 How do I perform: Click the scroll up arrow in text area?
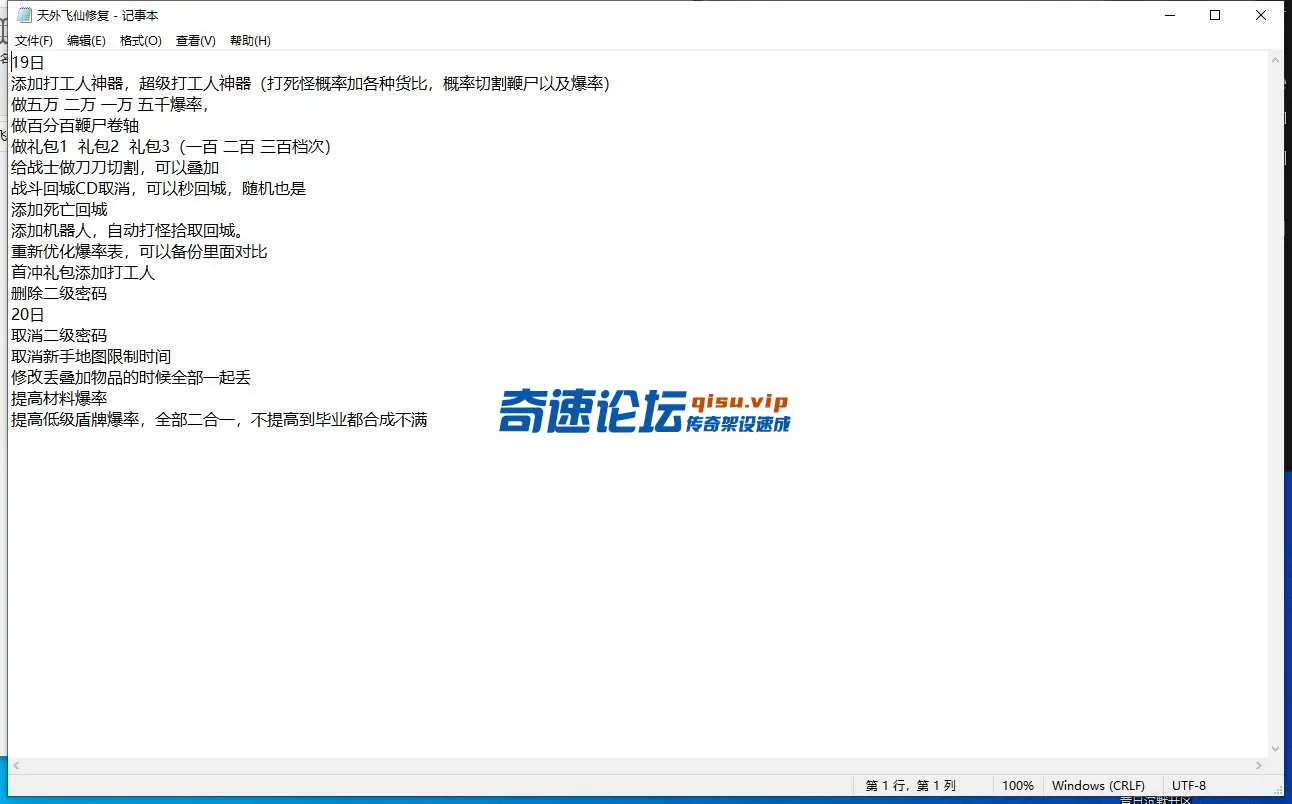pyautogui.click(x=1275, y=60)
